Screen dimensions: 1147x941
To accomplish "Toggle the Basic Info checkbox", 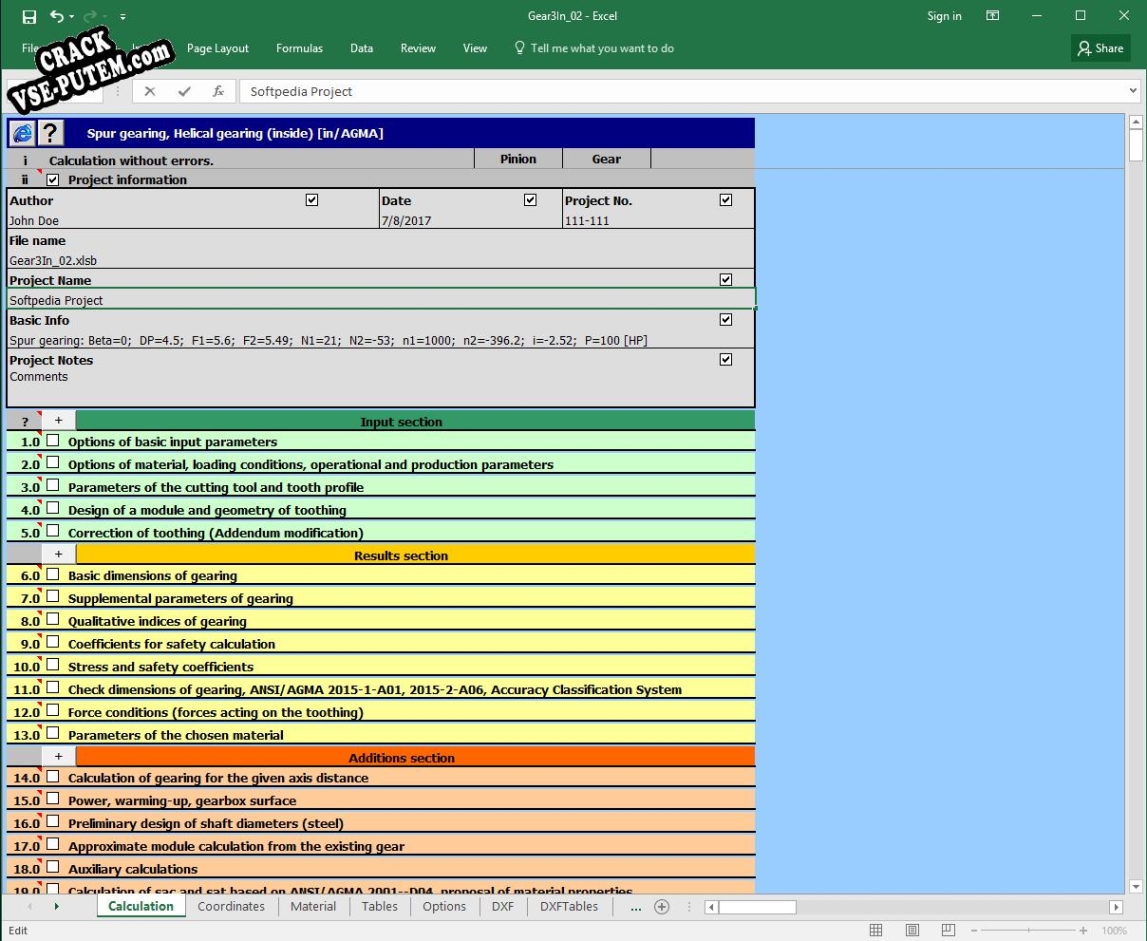I will click(x=726, y=320).
